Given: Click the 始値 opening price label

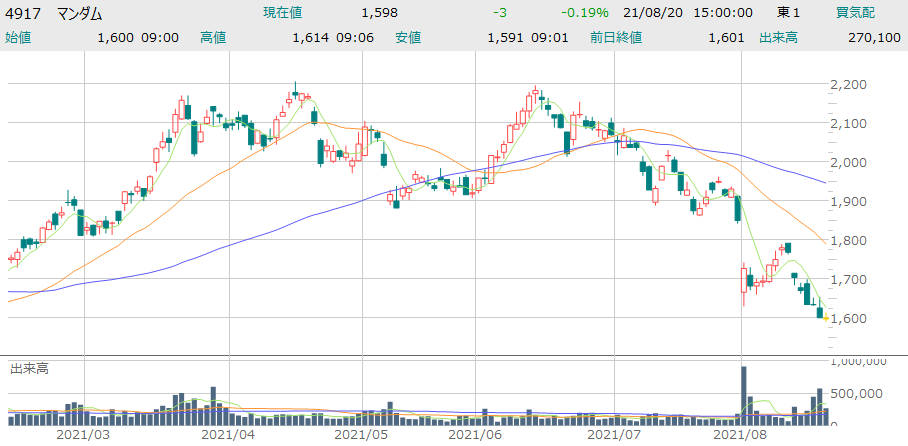Looking at the screenshot, I should click(x=20, y=38).
